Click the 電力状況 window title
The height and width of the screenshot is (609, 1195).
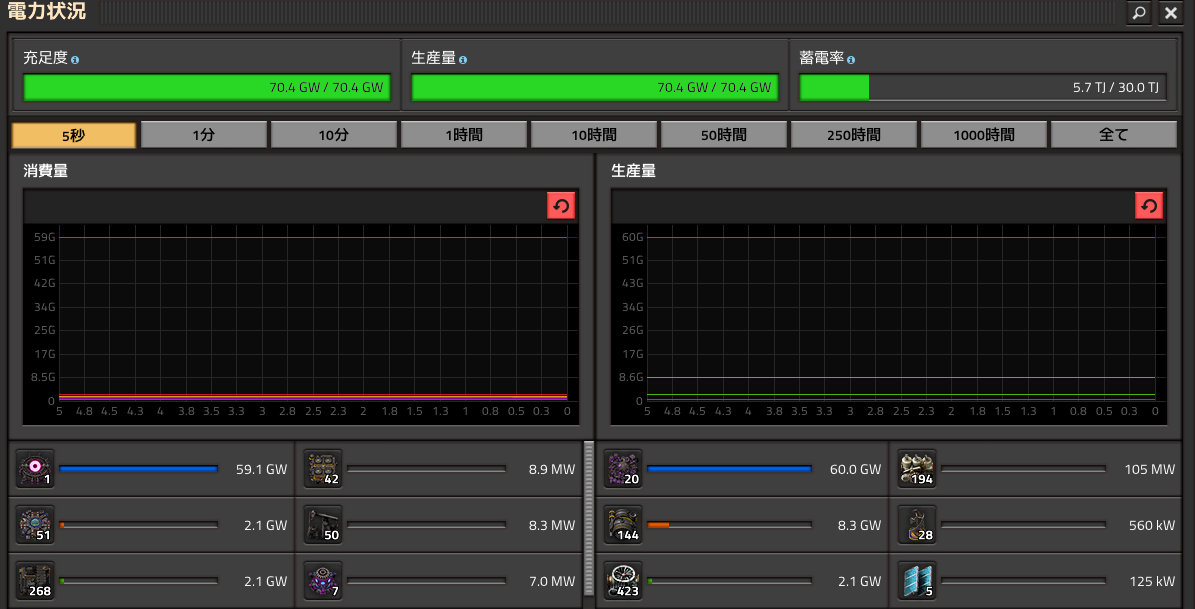(x=46, y=11)
